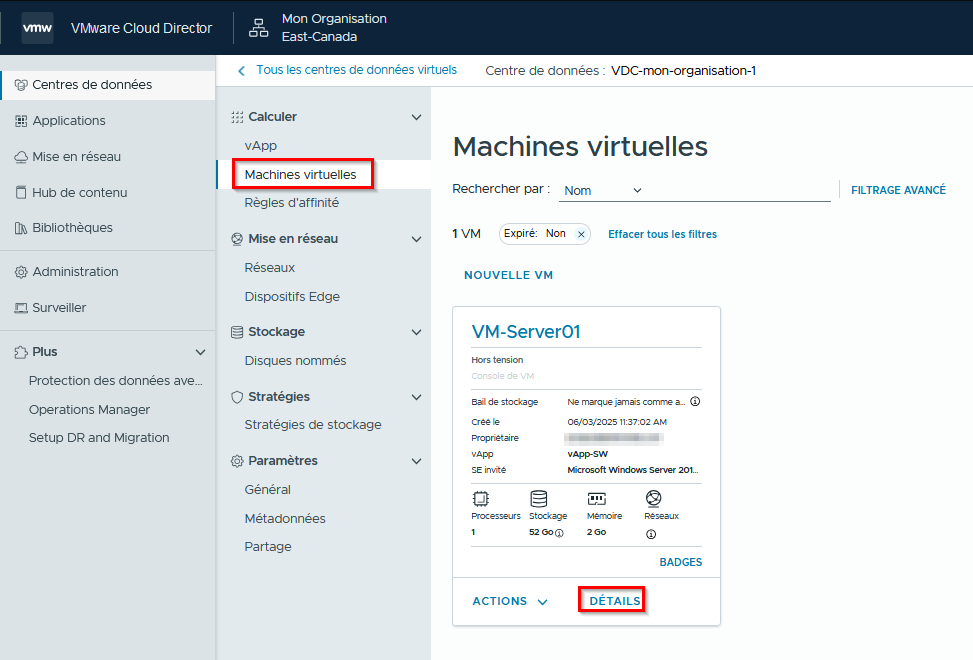Click the vApp-SW value on VM card
This screenshot has height=660, width=973.
point(588,454)
